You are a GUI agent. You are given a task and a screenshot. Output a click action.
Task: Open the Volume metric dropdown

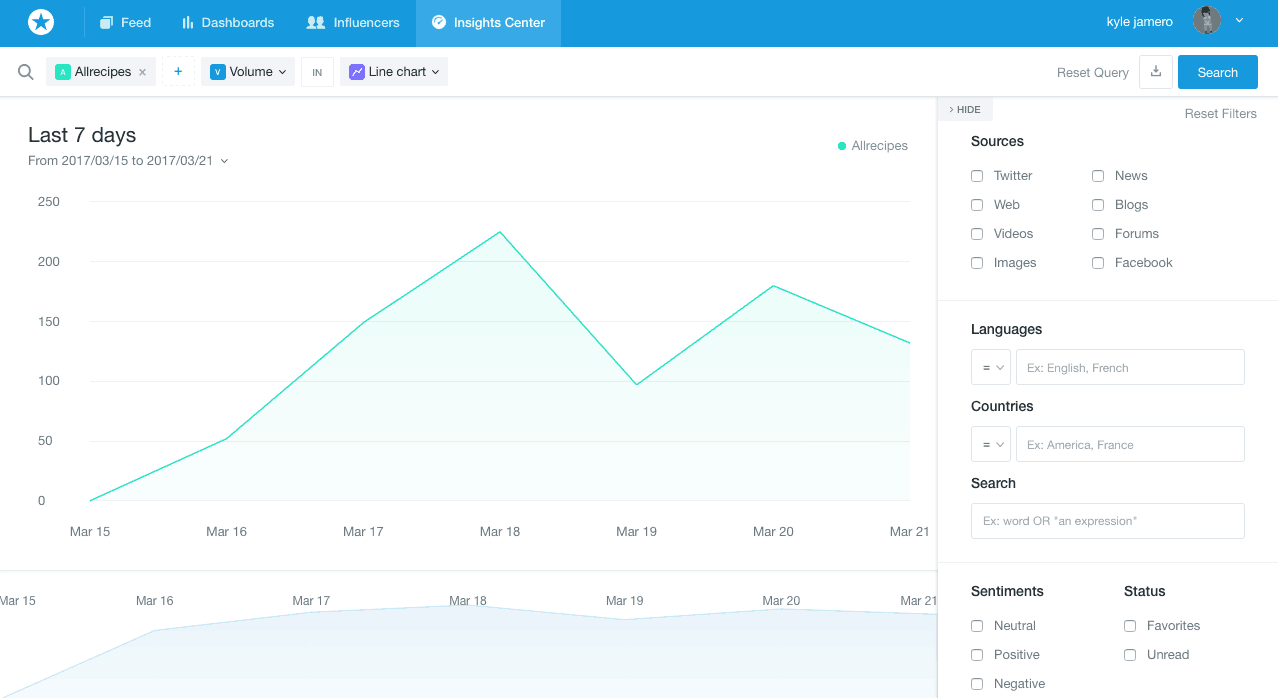pos(248,72)
